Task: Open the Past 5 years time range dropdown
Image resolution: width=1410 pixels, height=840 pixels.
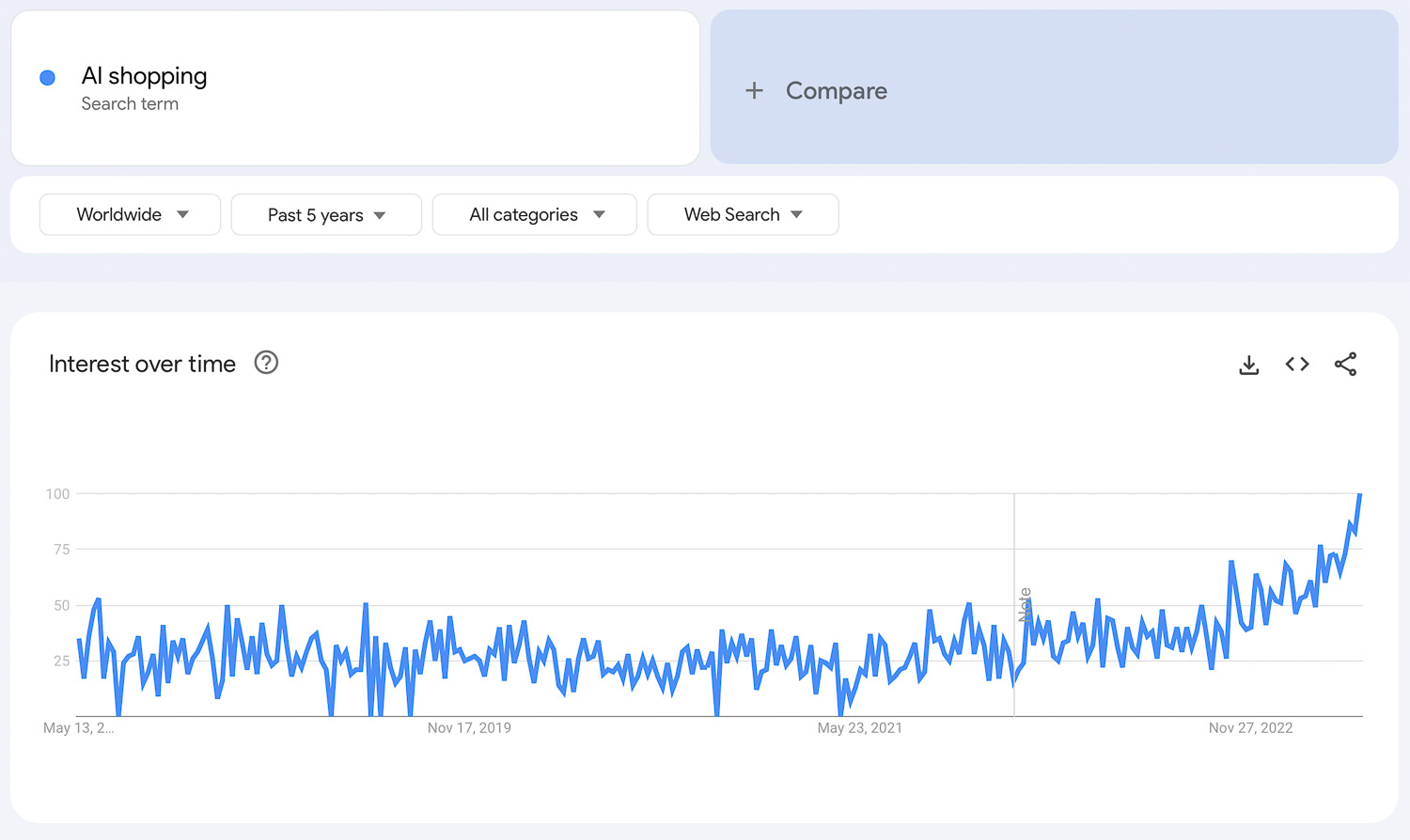Action: tap(326, 215)
